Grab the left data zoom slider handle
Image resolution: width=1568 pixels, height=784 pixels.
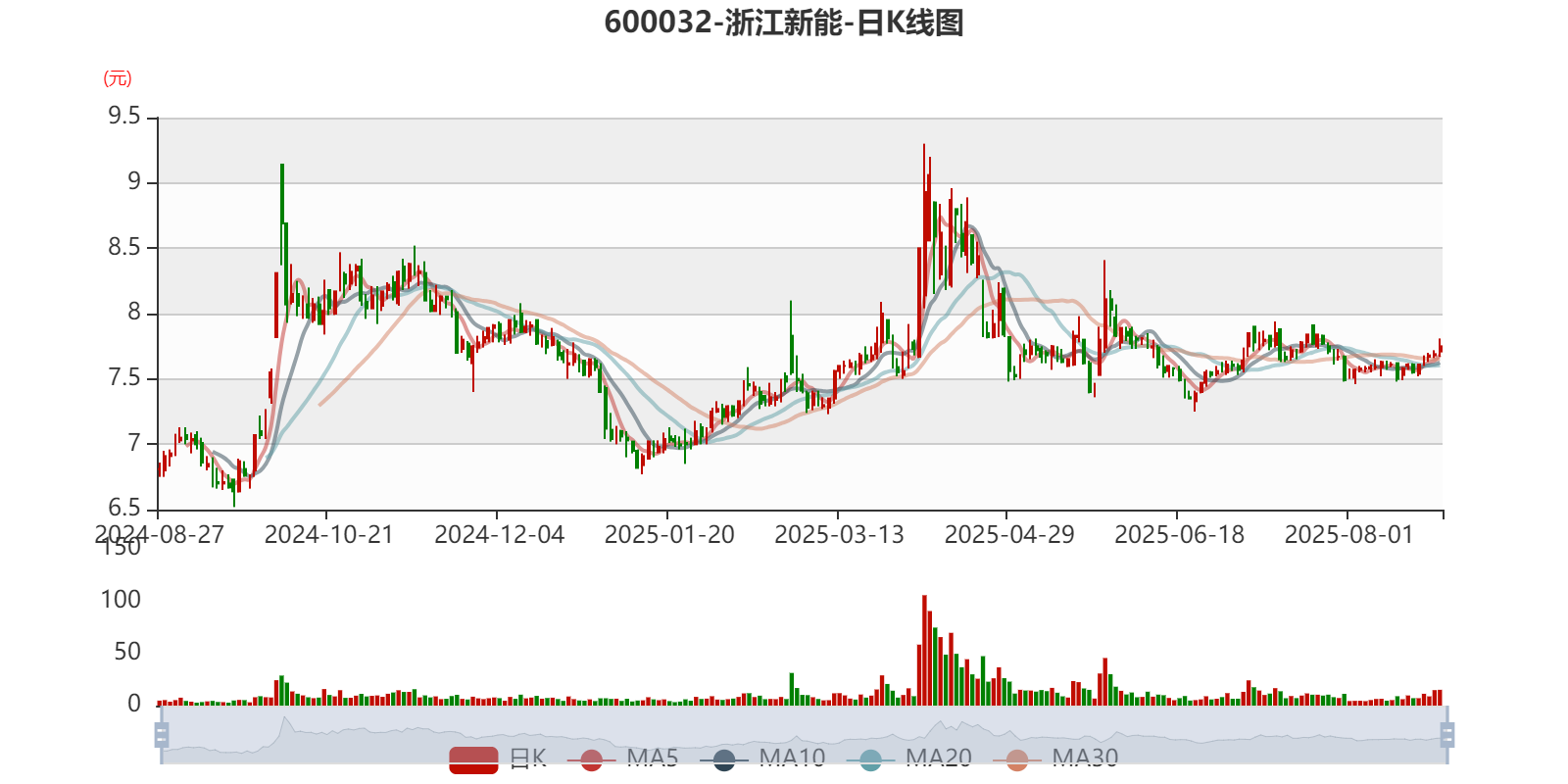tap(162, 734)
